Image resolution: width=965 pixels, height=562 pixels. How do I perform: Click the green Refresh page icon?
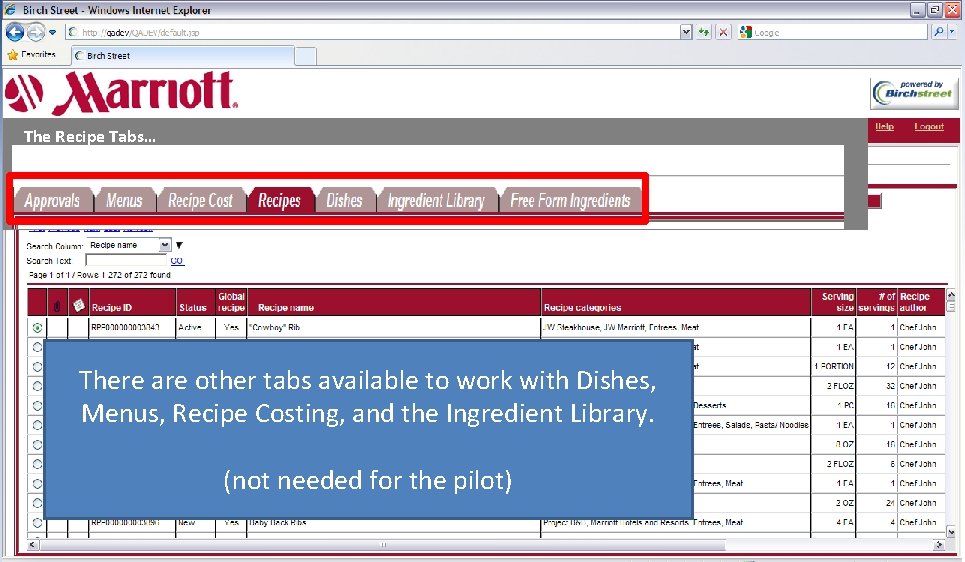[x=704, y=32]
